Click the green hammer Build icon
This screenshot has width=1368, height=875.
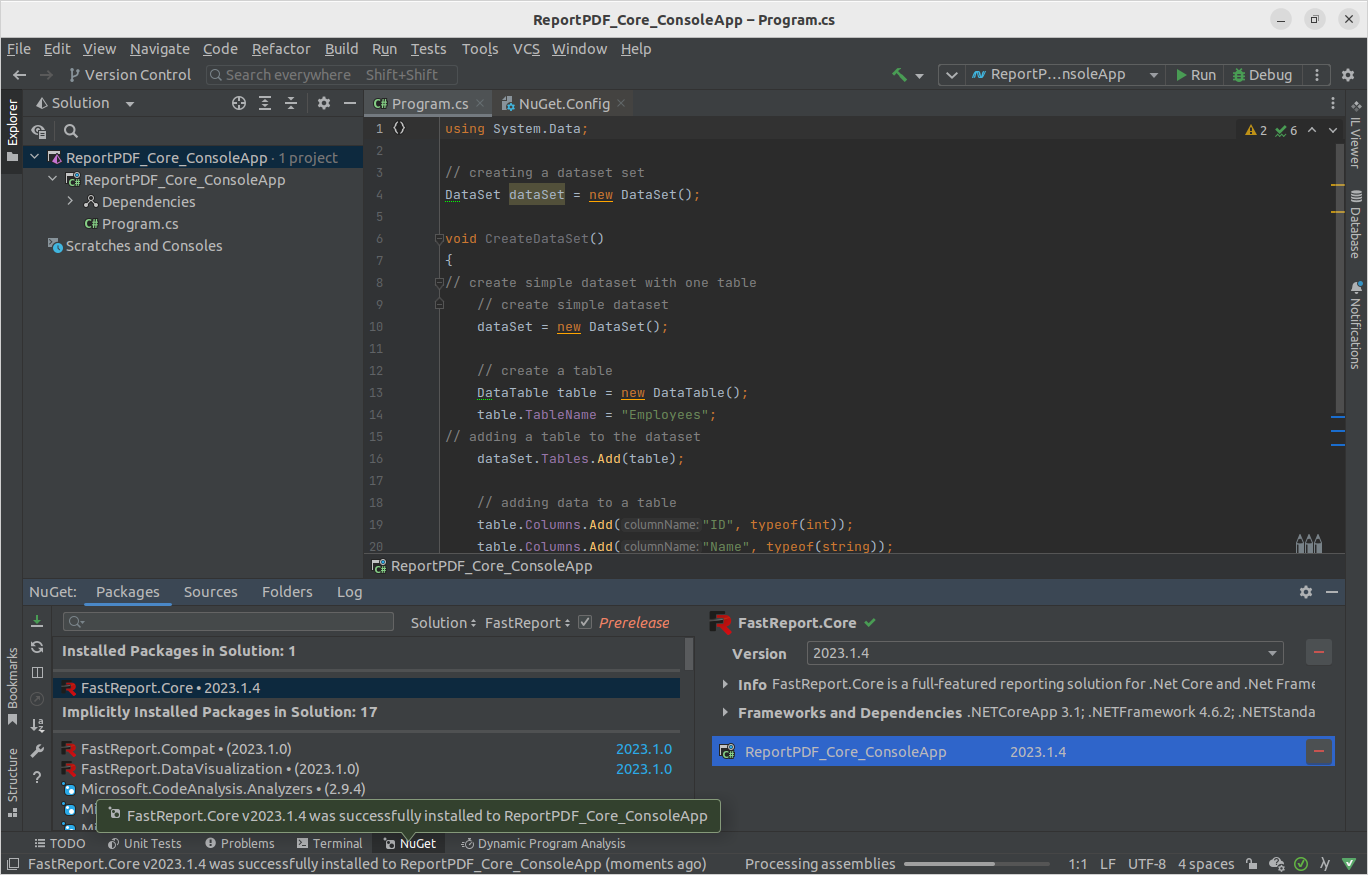tap(900, 75)
